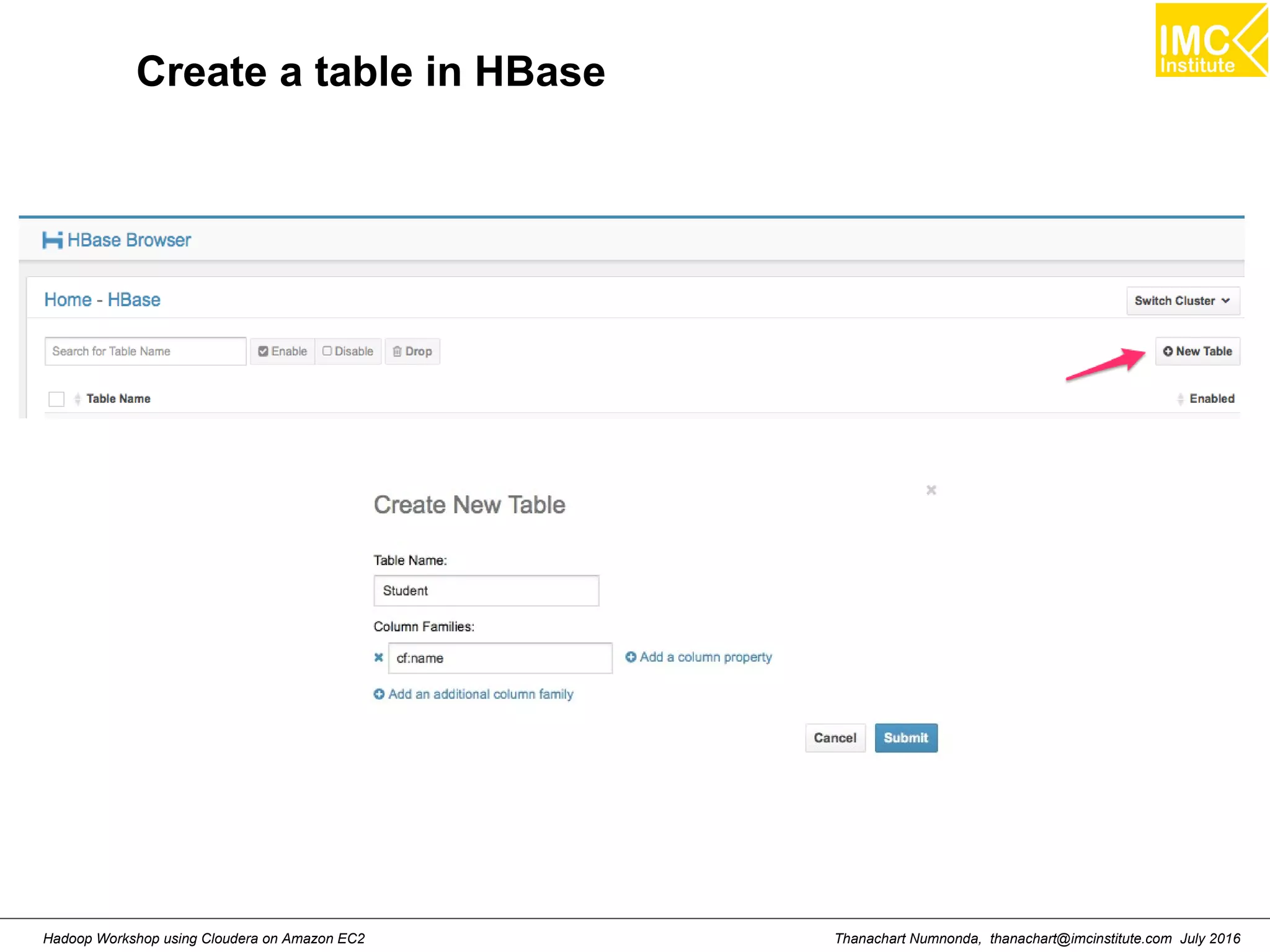Open the HBase breadcrumb link
Screen dimensions: 1270x952
(x=134, y=300)
